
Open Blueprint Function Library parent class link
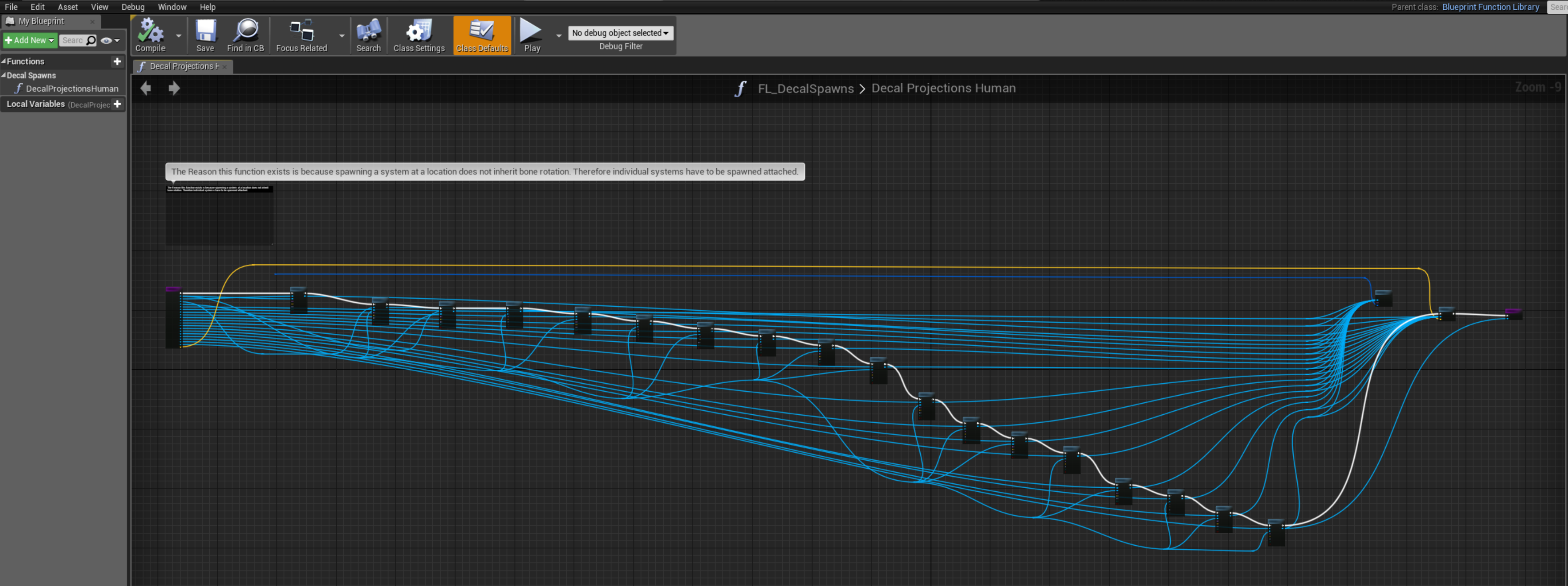tap(1490, 7)
